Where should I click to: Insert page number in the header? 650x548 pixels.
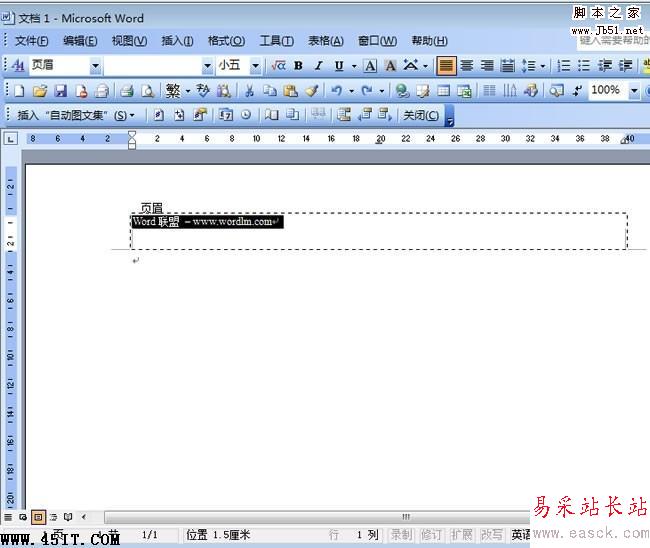[x=158, y=115]
